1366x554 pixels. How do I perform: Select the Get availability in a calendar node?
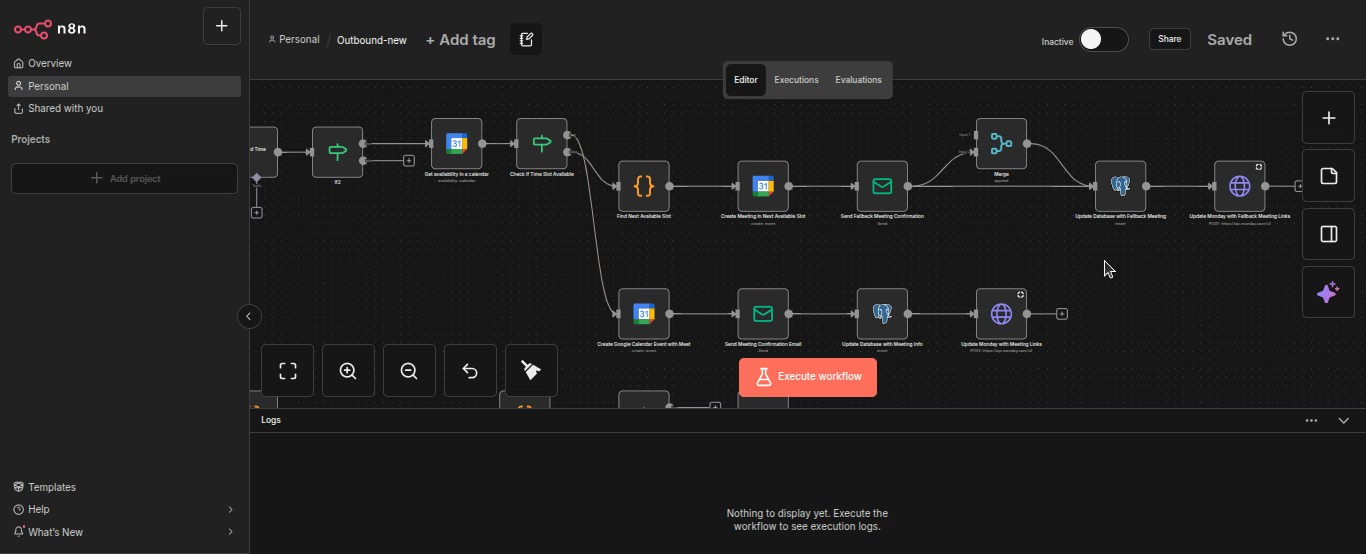pos(457,144)
